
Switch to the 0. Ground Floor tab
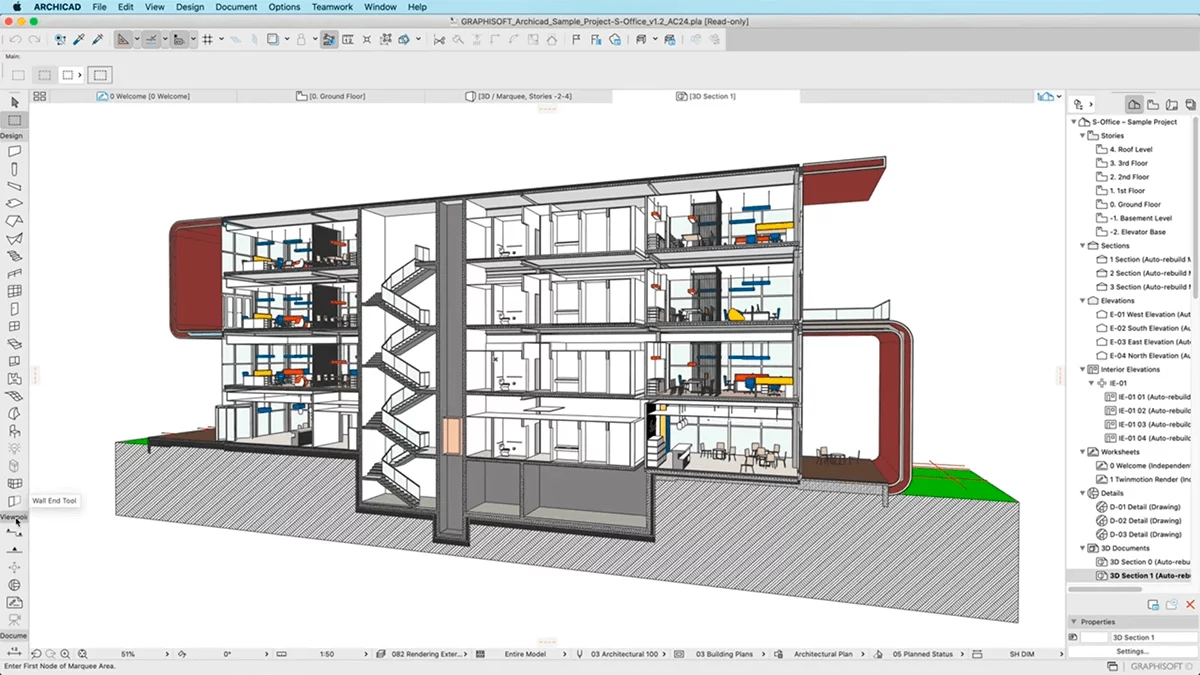click(331, 96)
